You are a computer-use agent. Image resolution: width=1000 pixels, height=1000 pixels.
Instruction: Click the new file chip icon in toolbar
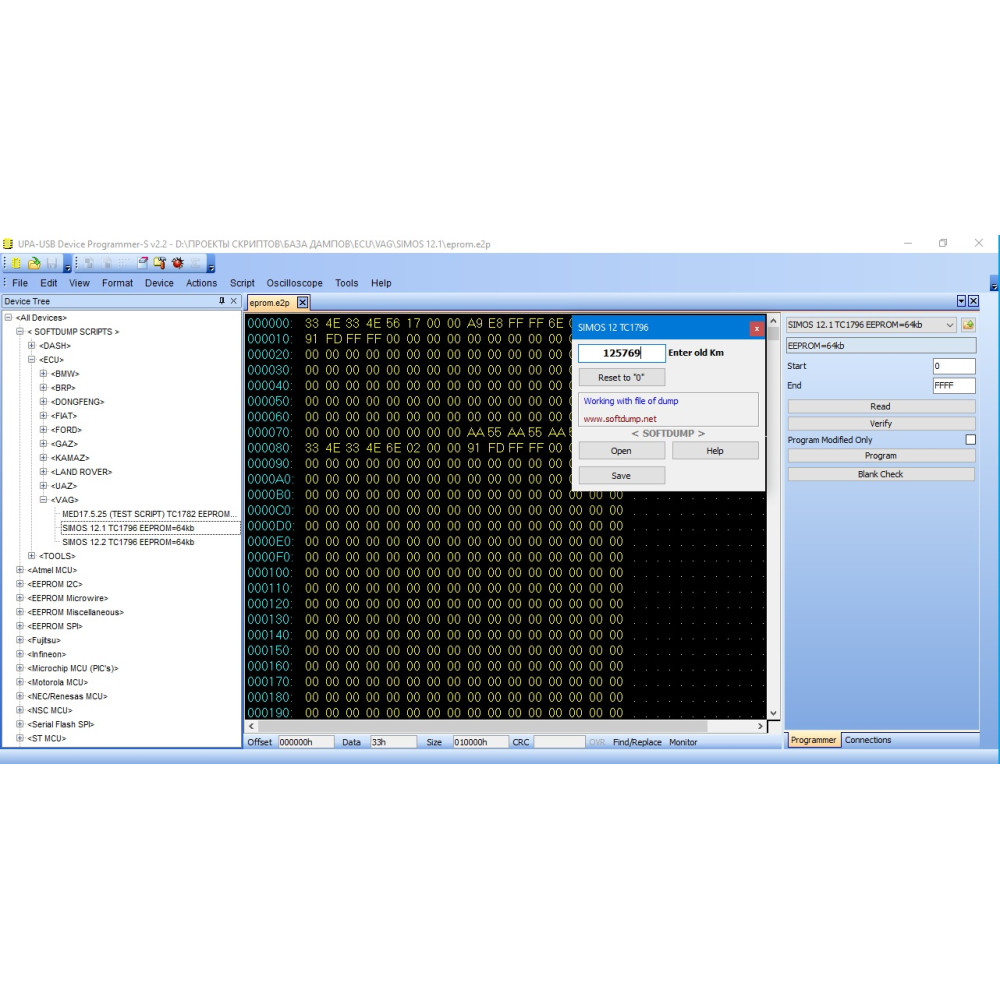(16, 263)
